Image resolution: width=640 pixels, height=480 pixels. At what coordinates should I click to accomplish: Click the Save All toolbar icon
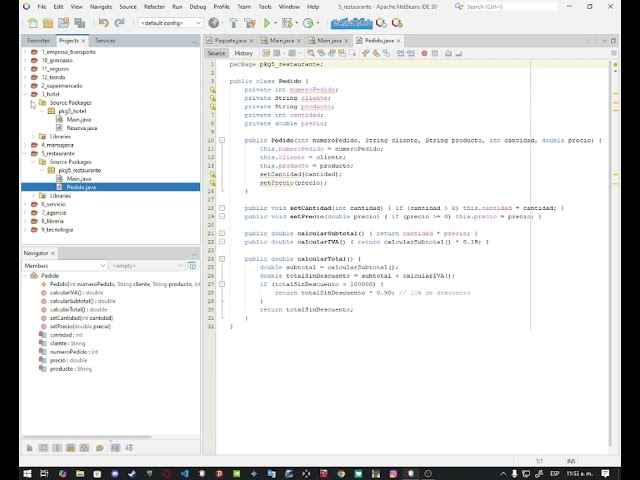pyautogui.click(x=80, y=23)
